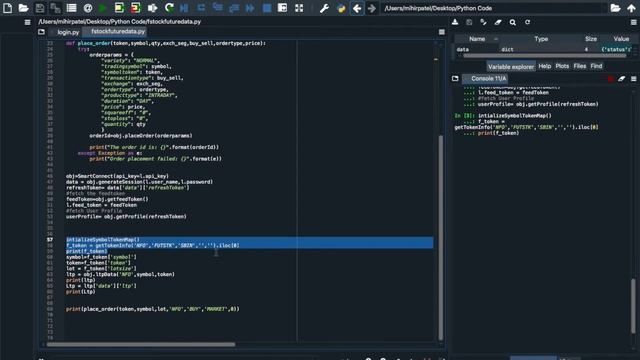
Task: Switch to the login.py editor tab
Action: (x=68, y=32)
